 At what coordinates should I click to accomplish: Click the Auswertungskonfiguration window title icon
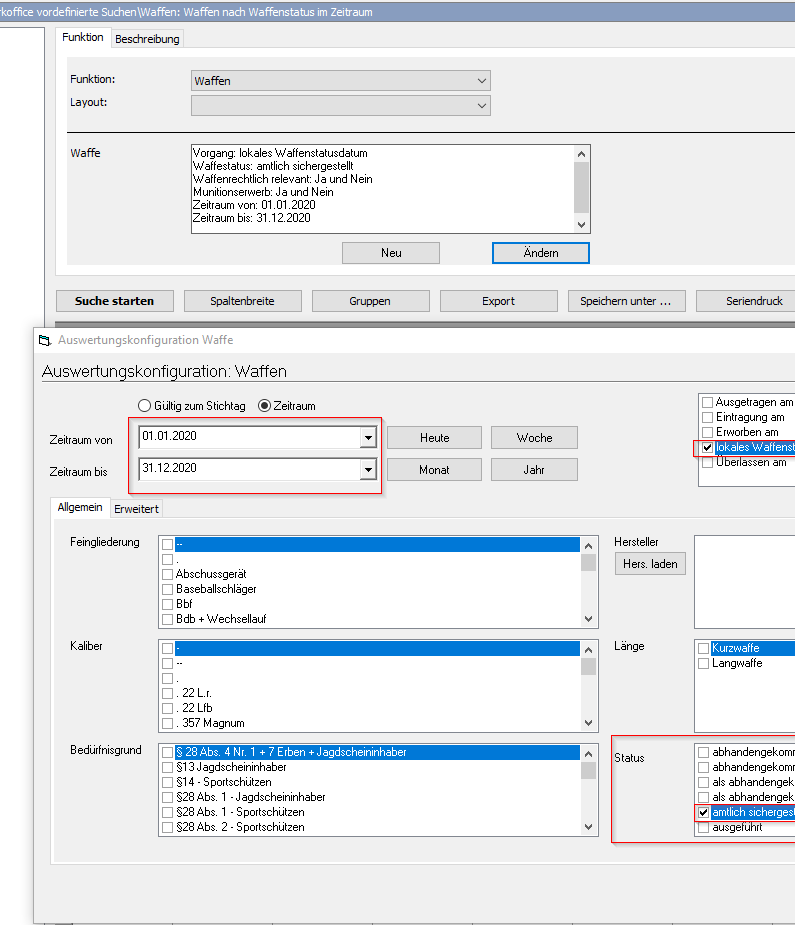(44, 341)
